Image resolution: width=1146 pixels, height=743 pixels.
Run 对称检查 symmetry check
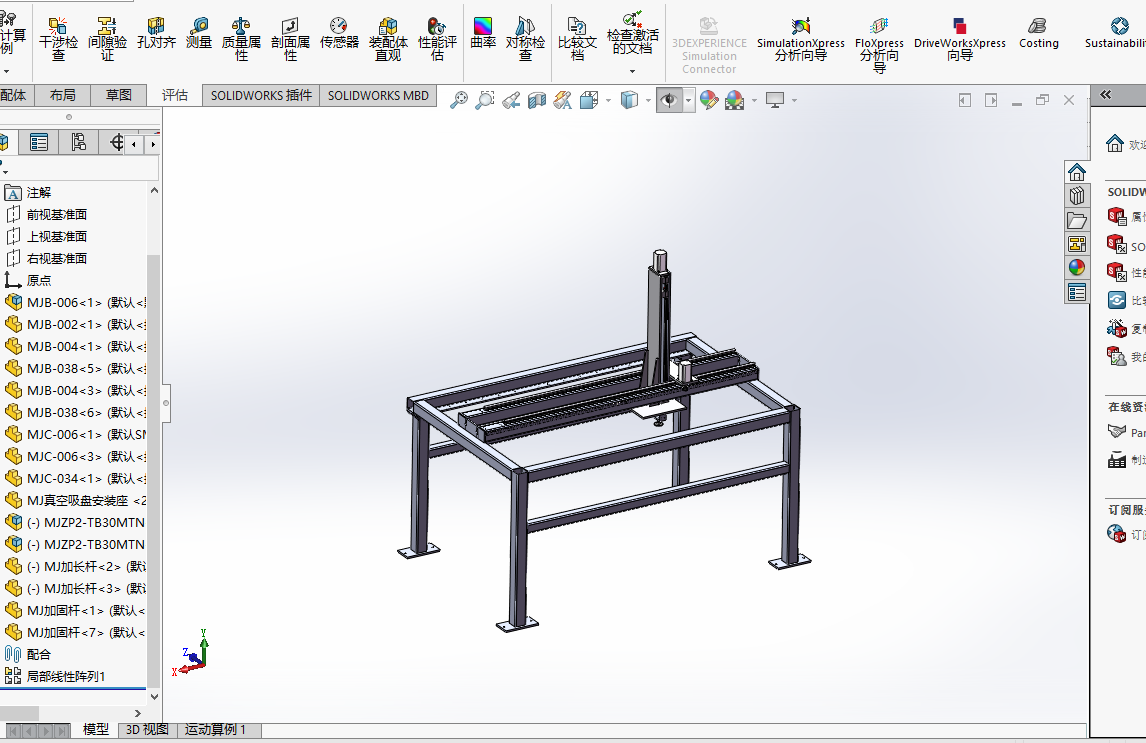(x=525, y=39)
